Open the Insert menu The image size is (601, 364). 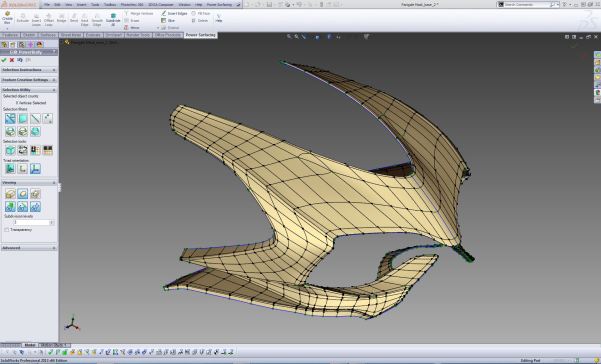click(x=81, y=5)
